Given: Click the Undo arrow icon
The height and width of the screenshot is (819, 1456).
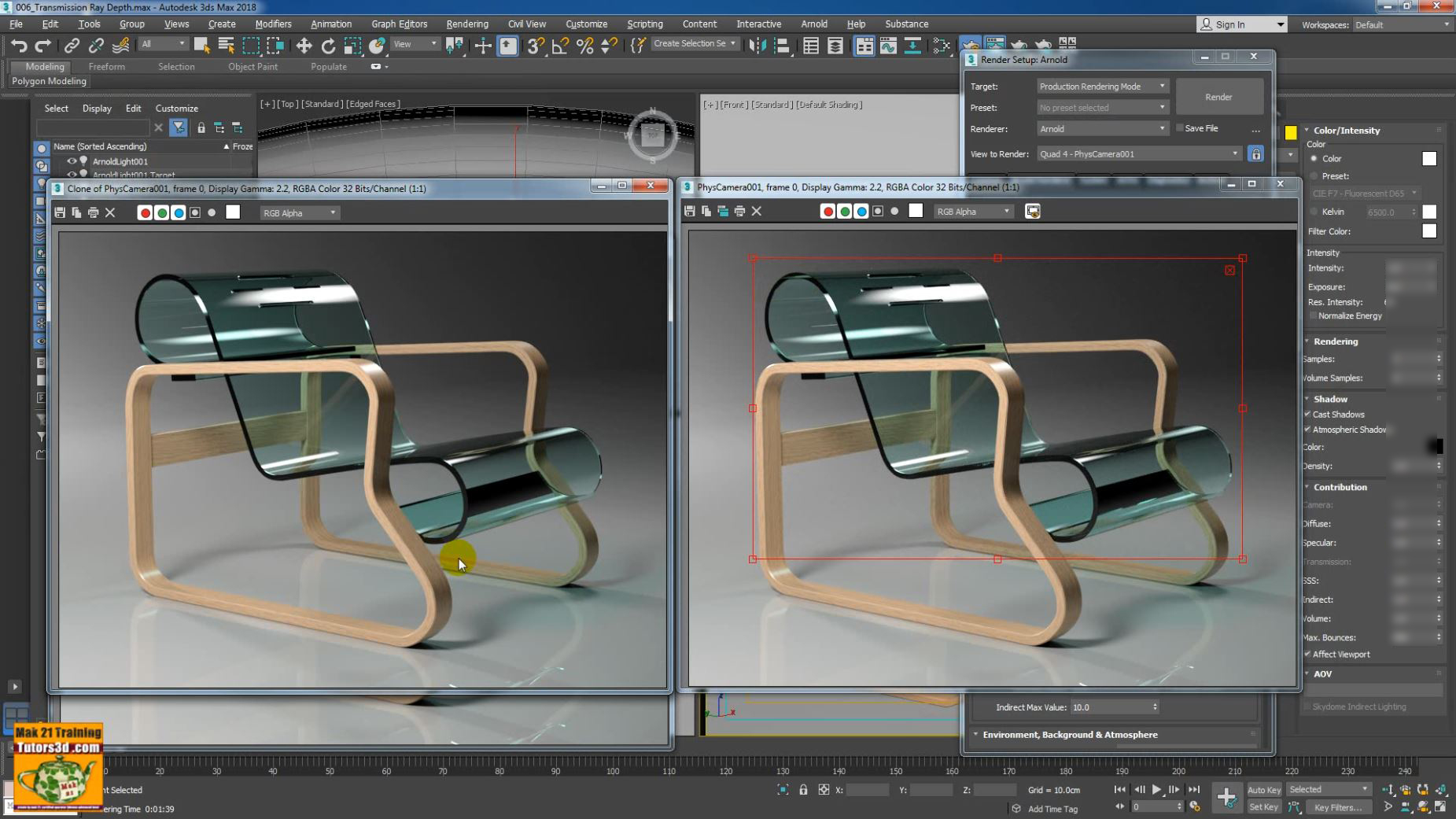Looking at the screenshot, I should tap(19, 45).
